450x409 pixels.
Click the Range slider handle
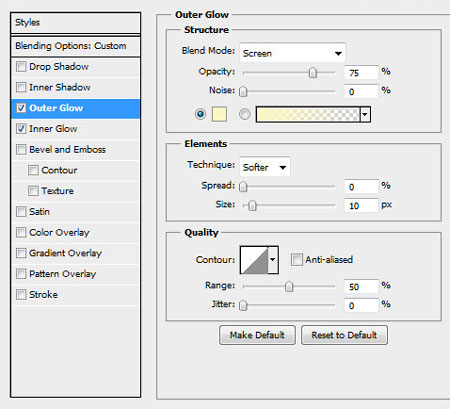coord(289,286)
